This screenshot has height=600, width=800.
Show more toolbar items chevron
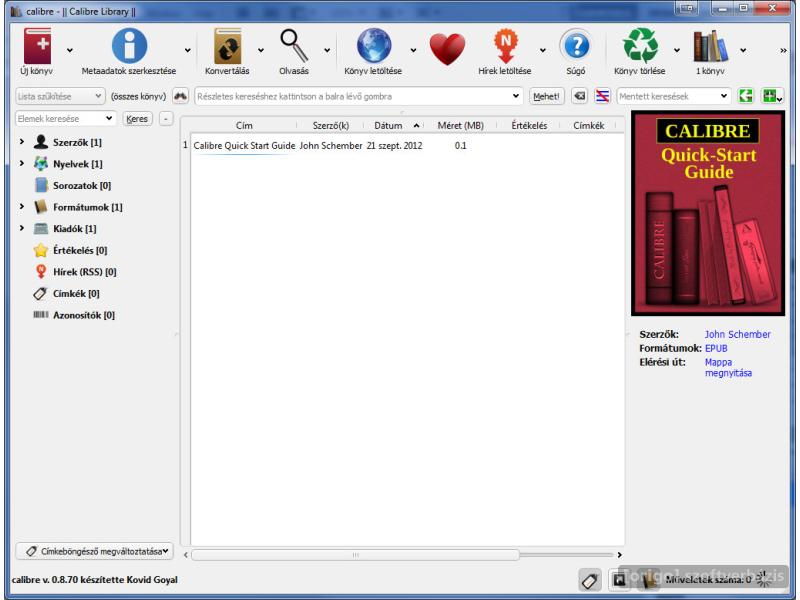click(783, 51)
